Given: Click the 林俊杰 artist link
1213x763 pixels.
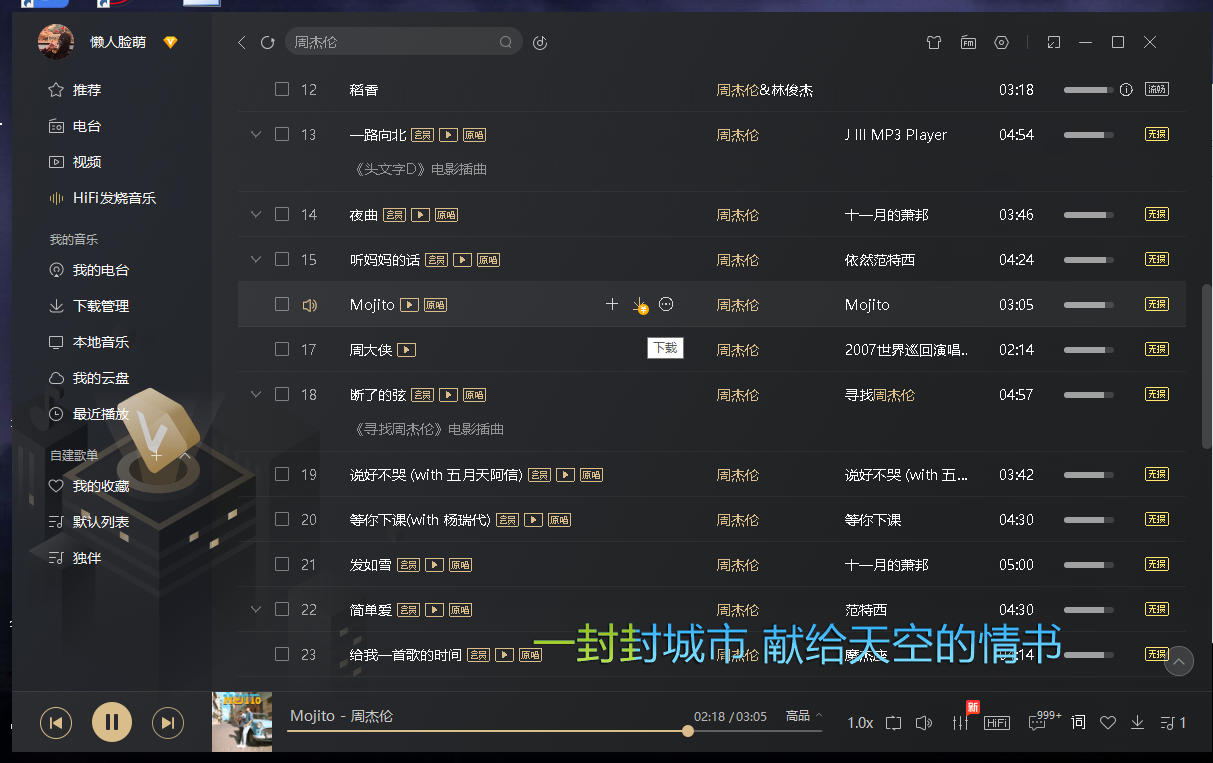Looking at the screenshot, I should pos(792,90).
